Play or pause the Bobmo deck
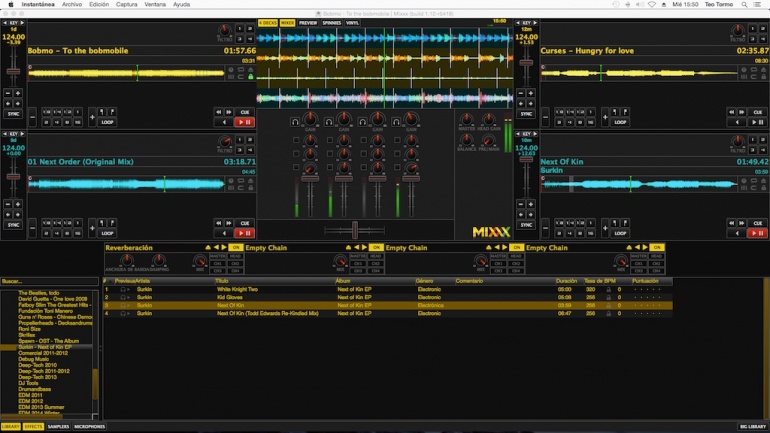The width and height of the screenshot is (770, 433). pos(245,122)
